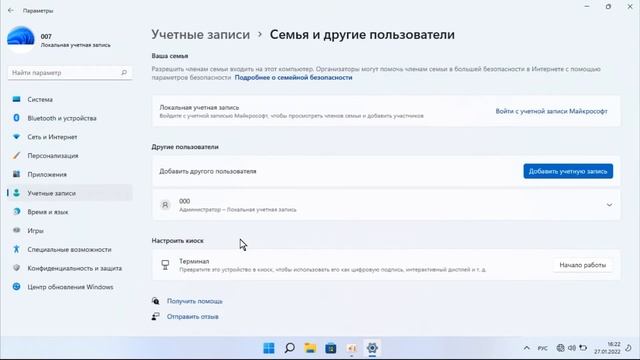Viewport: 640px width, 360px height.
Task: Focus the Найти параметр search field
Action: click(70, 73)
